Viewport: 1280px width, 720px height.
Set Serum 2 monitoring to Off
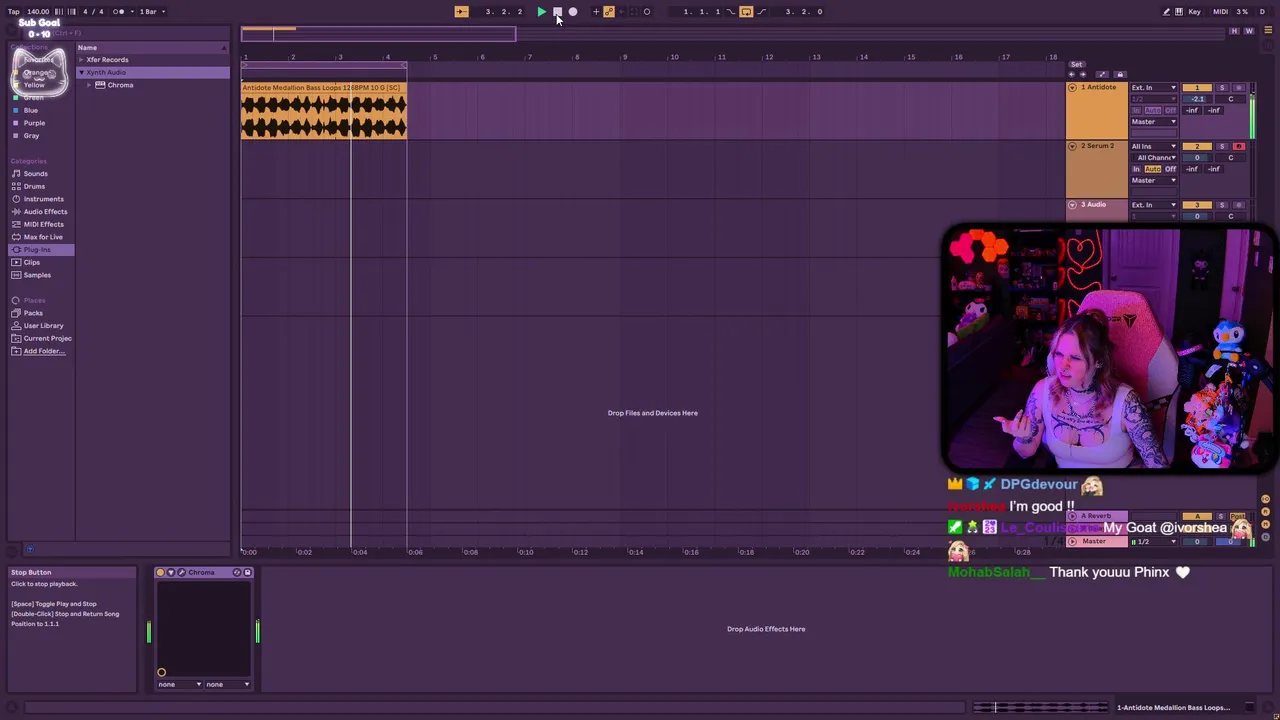[x=1170, y=169]
